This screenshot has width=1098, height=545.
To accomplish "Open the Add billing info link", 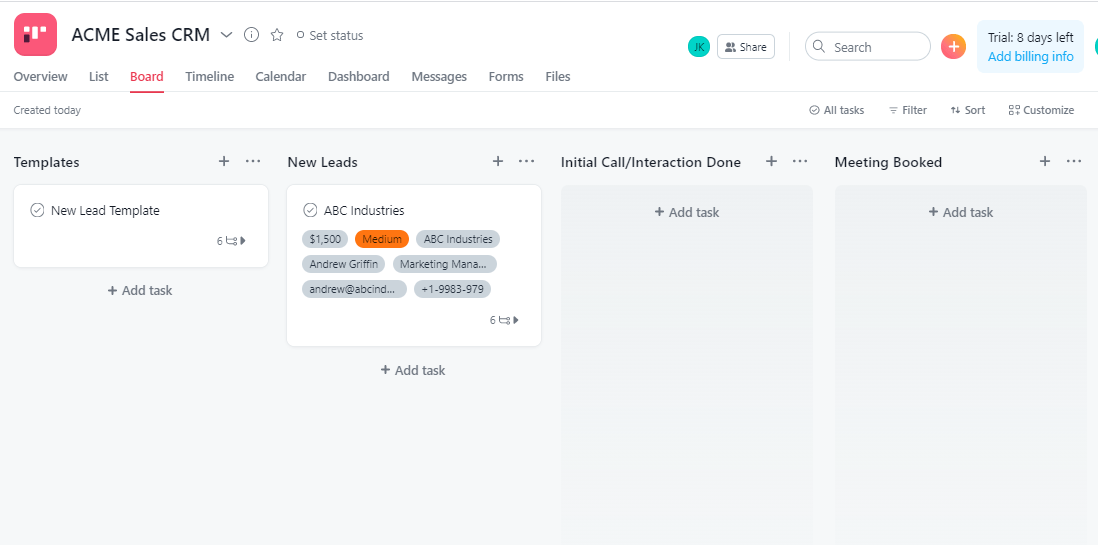I will point(1030,57).
